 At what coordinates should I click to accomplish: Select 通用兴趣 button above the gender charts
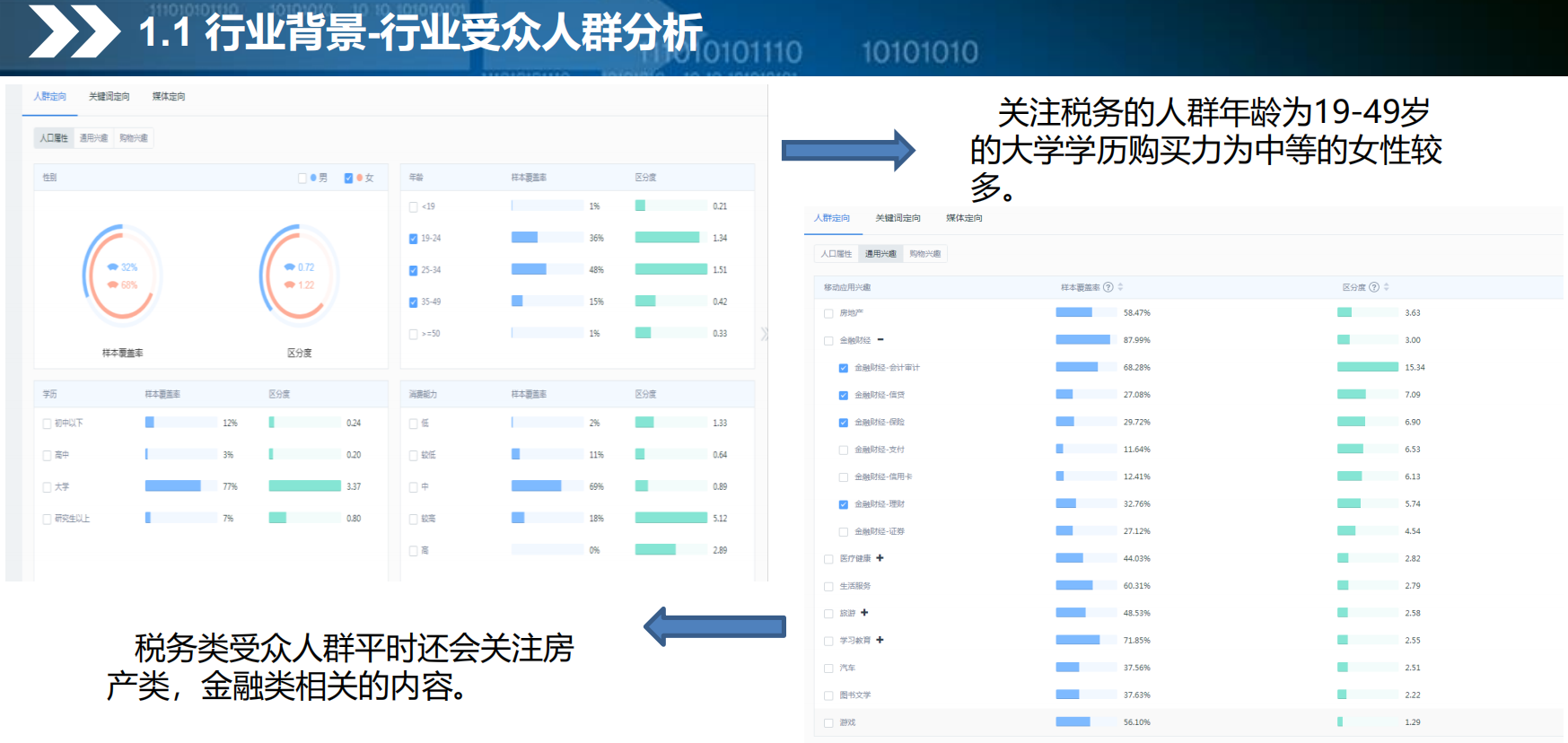coord(93,138)
